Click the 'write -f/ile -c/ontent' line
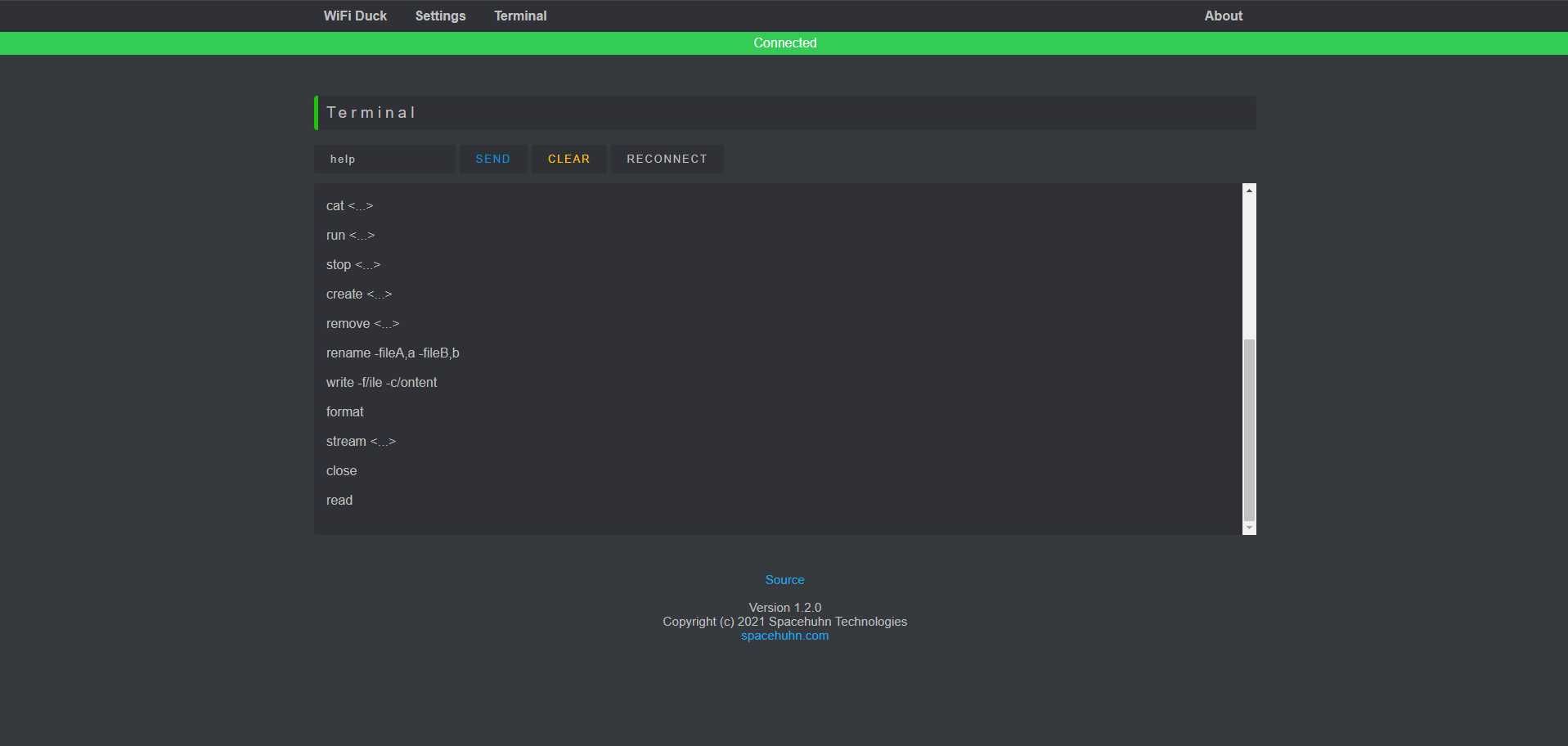This screenshot has width=1568, height=746. click(x=381, y=383)
